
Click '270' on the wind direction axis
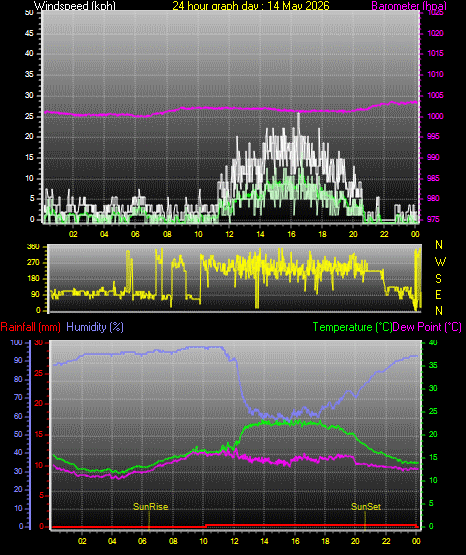pyautogui.click(x=33, y=263)
